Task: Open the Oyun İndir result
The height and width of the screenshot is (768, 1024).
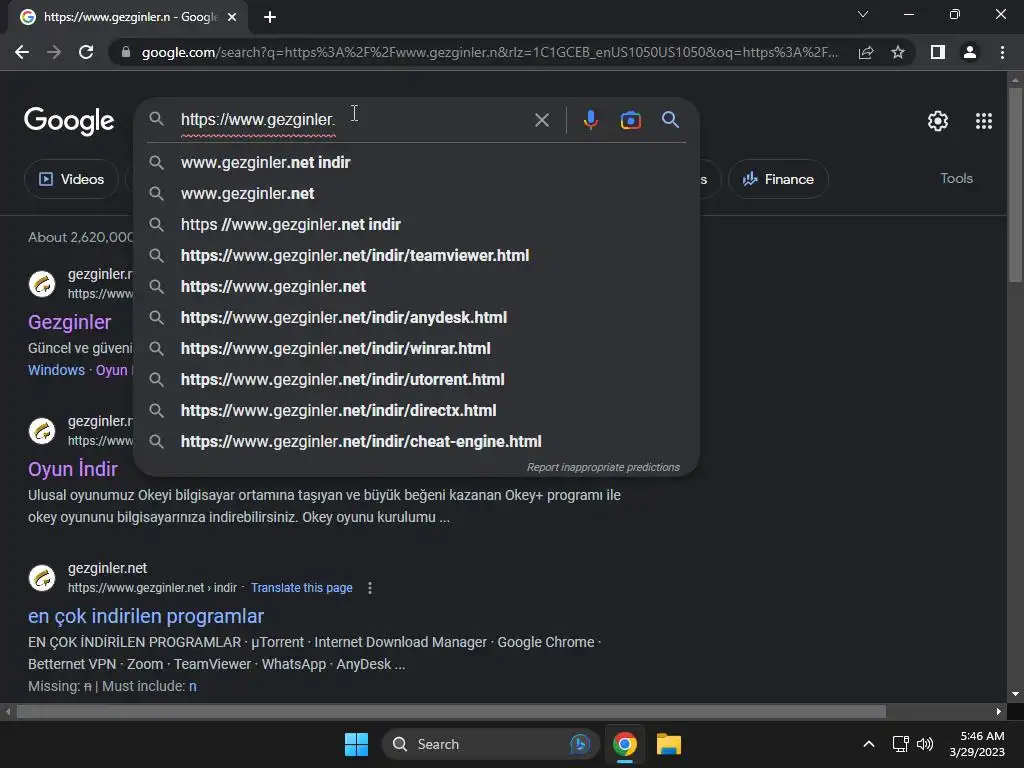Action: pos(72,469)
